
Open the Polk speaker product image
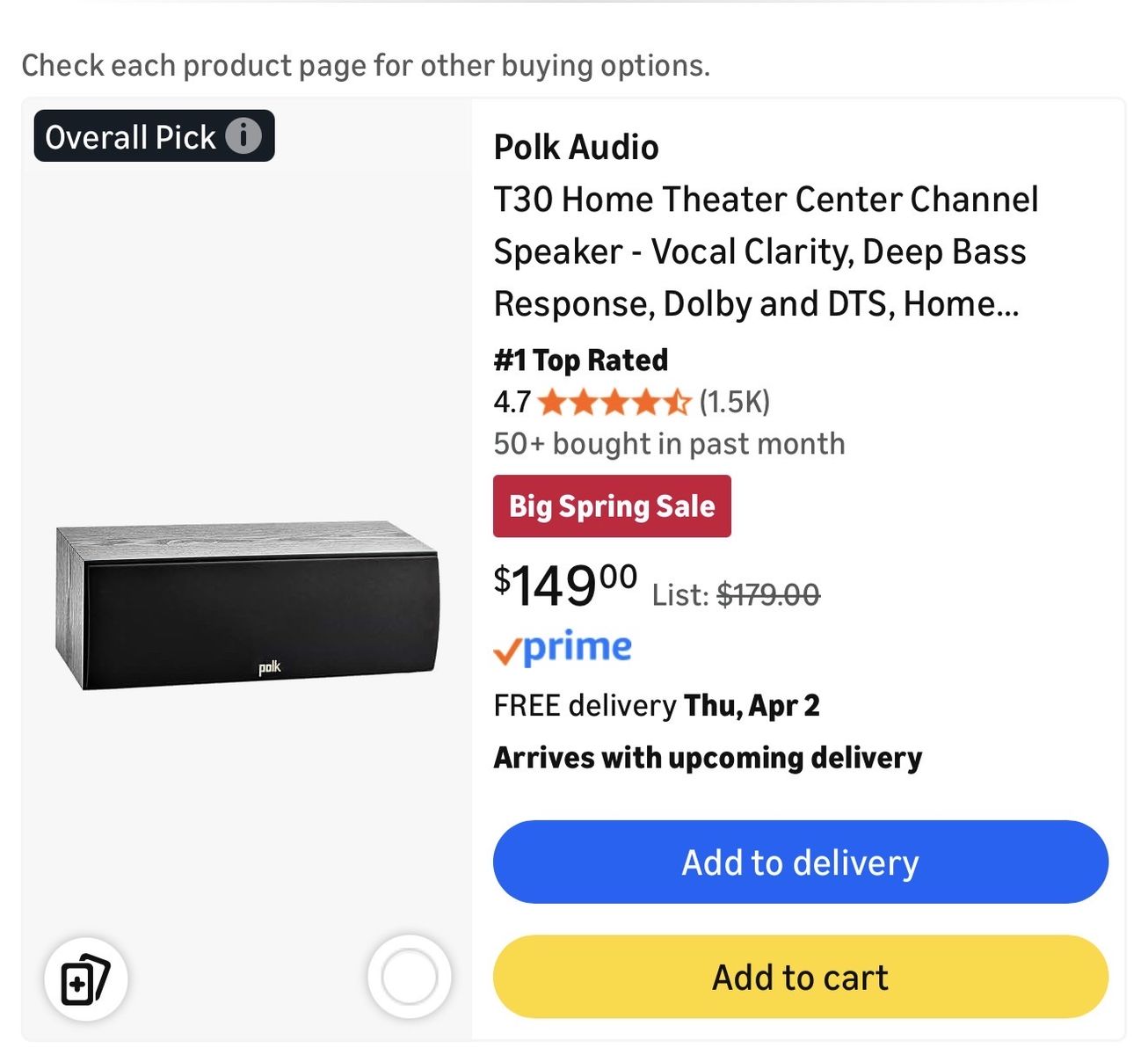(x=246, y=606)
